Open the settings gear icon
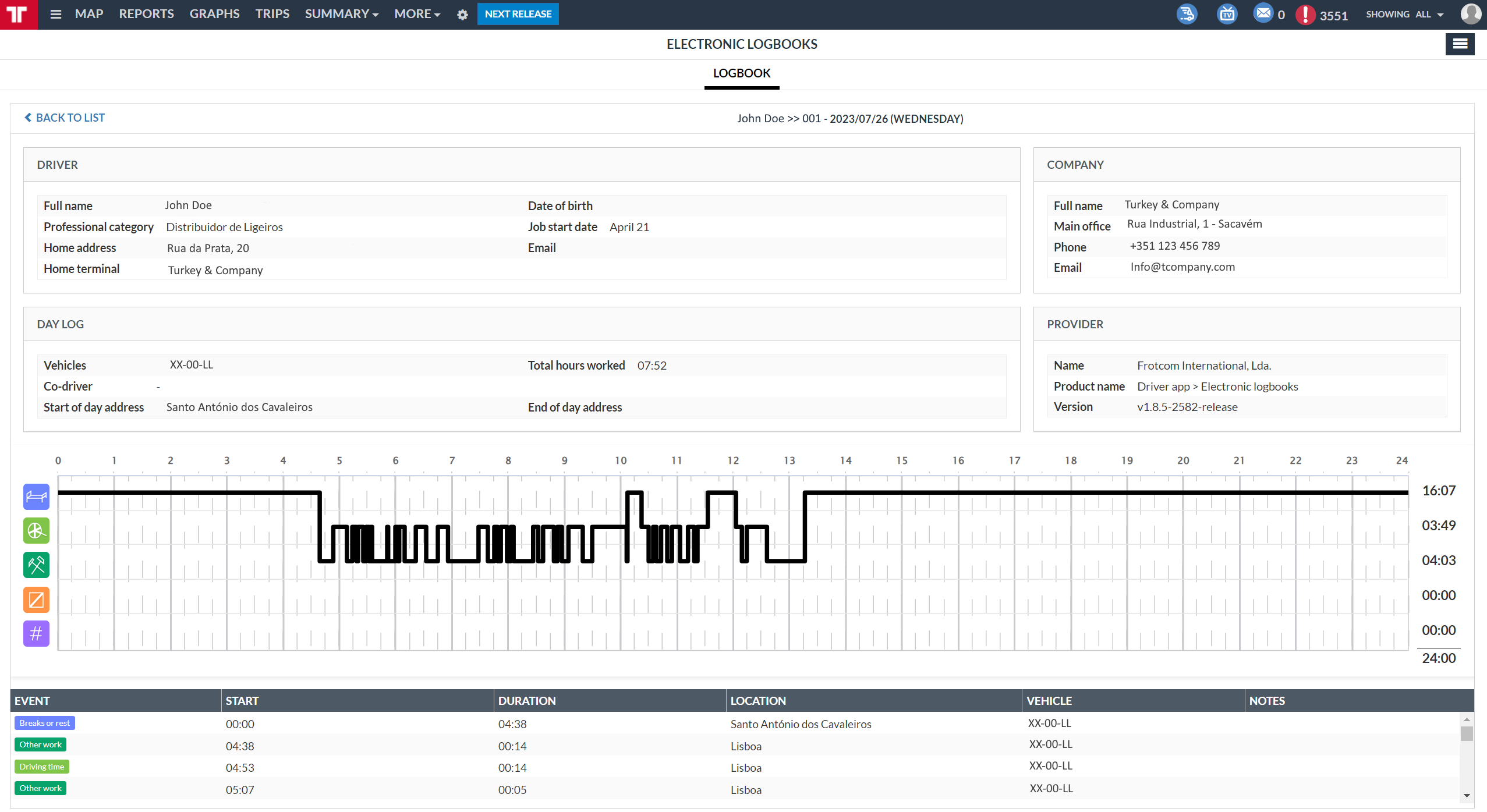1487x812 pixels. coord(462,15)
